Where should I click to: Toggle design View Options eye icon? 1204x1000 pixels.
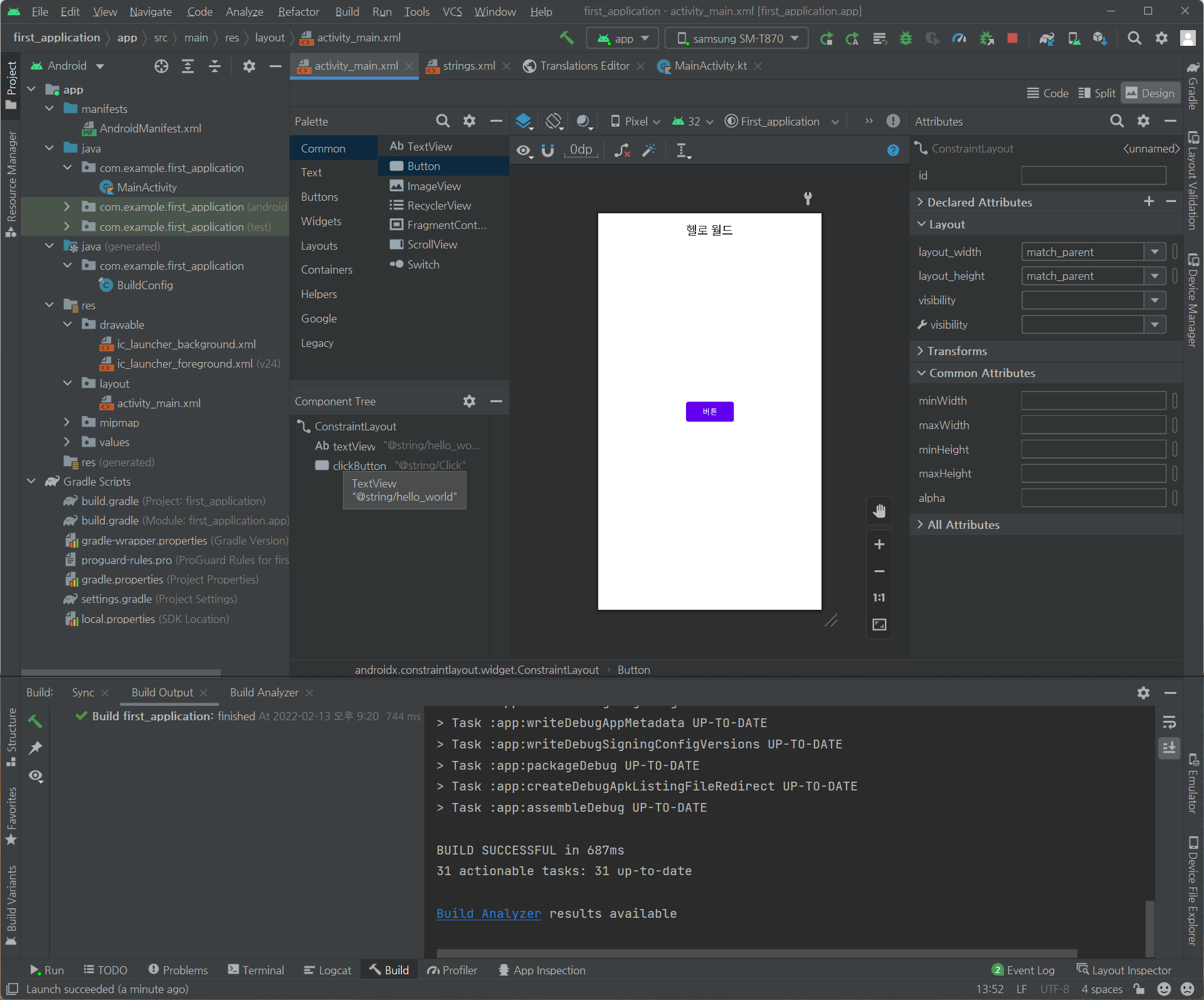pyautogui.click(x=524, y=151)
